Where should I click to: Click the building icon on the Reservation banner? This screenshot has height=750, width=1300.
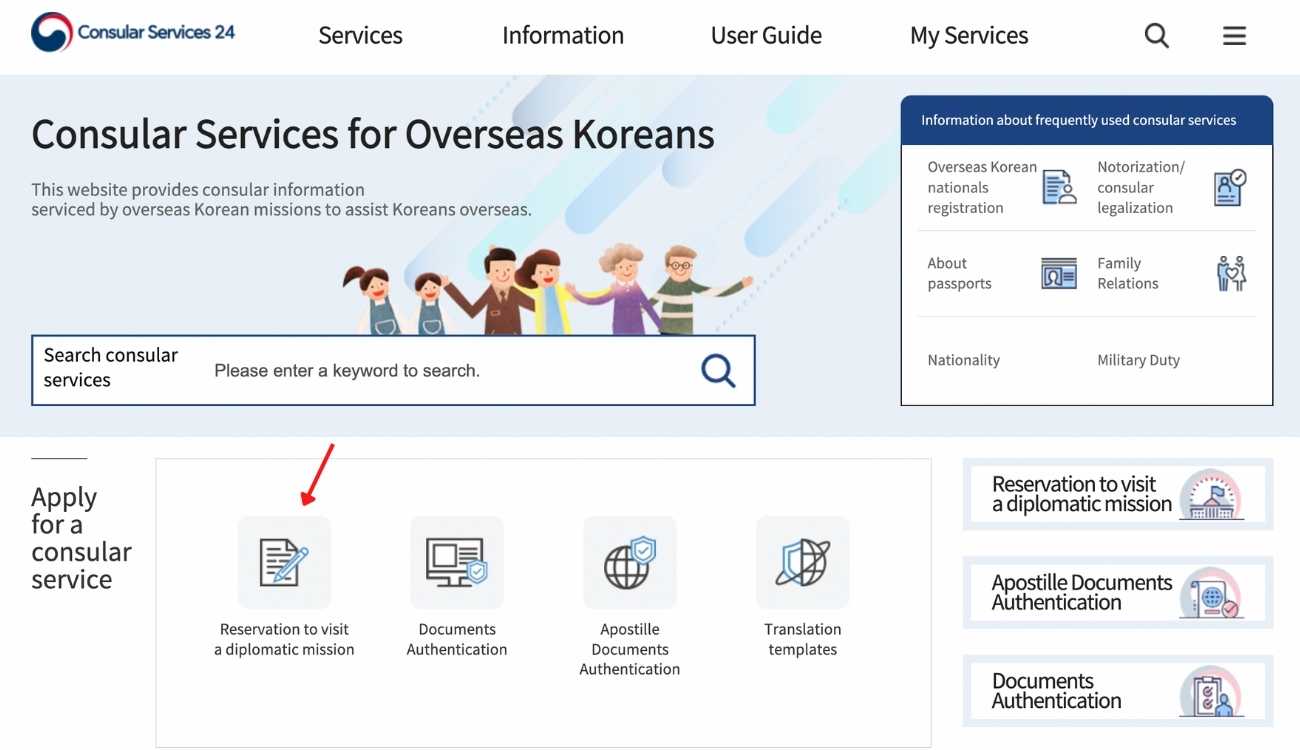[x=1211, y=495]
